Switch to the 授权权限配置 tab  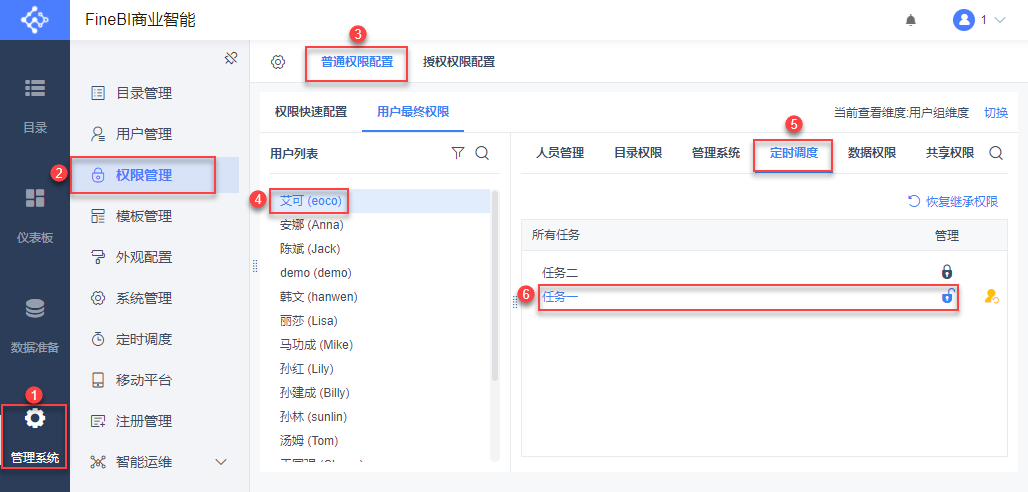[x=458, y=62]
